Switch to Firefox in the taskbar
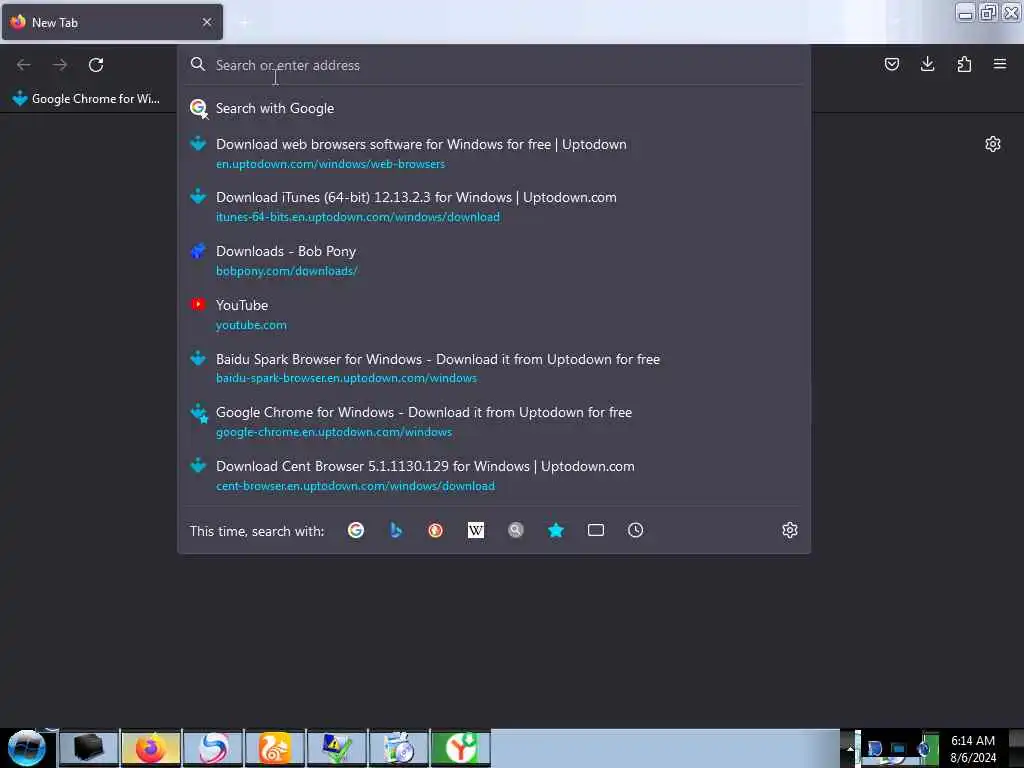Image resolution: width=1024 pixels, height=768 pixels. 151,748
